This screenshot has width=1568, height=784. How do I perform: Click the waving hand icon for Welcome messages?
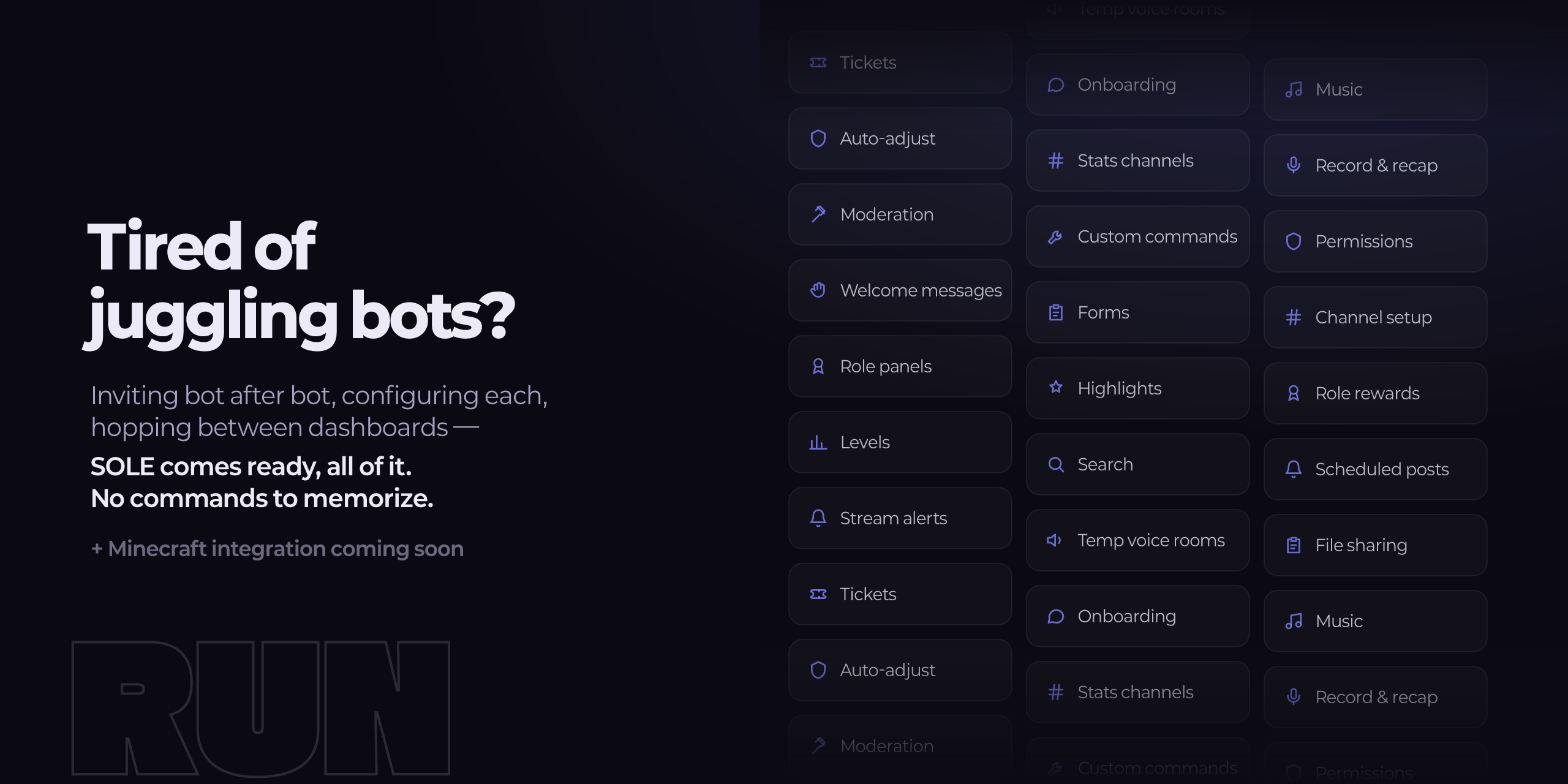(818, 290)
